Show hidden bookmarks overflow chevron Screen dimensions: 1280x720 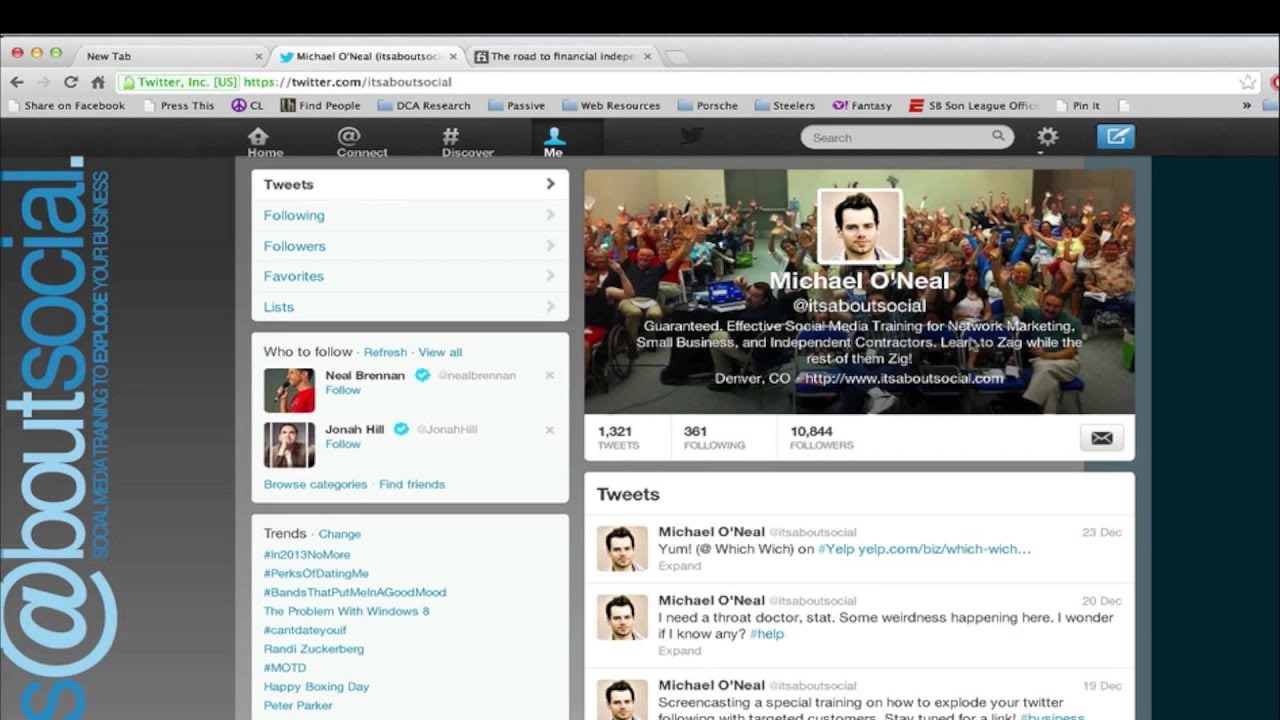(x=1246, y=105)
